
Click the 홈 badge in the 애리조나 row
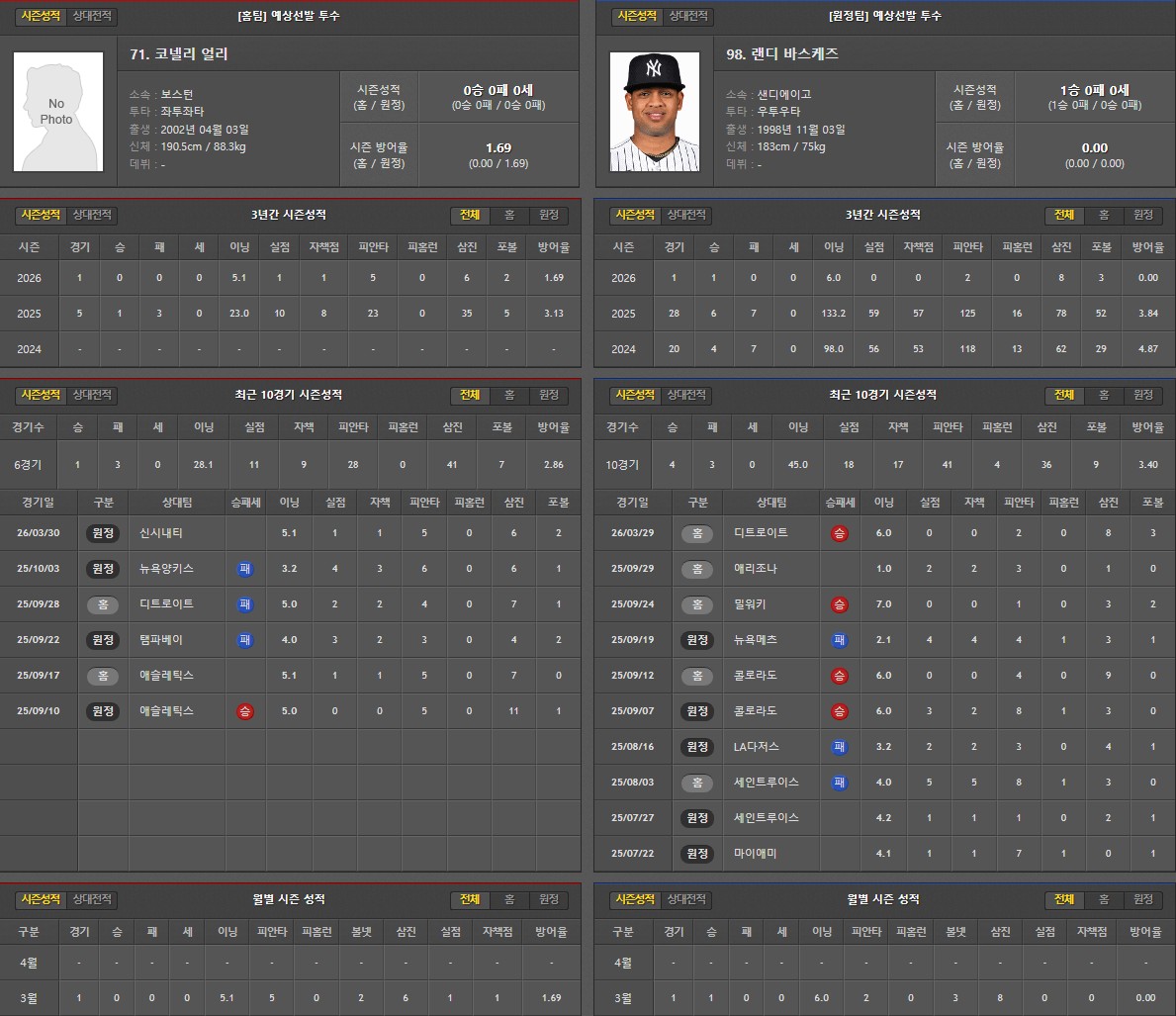tap(697, 569)
